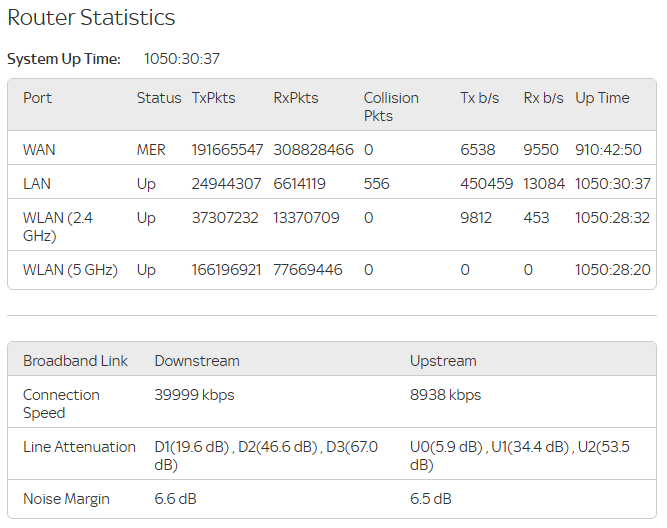Click the Router Statistics page heading
Viewport: 667px width, 528px height.
click(91, 18)
